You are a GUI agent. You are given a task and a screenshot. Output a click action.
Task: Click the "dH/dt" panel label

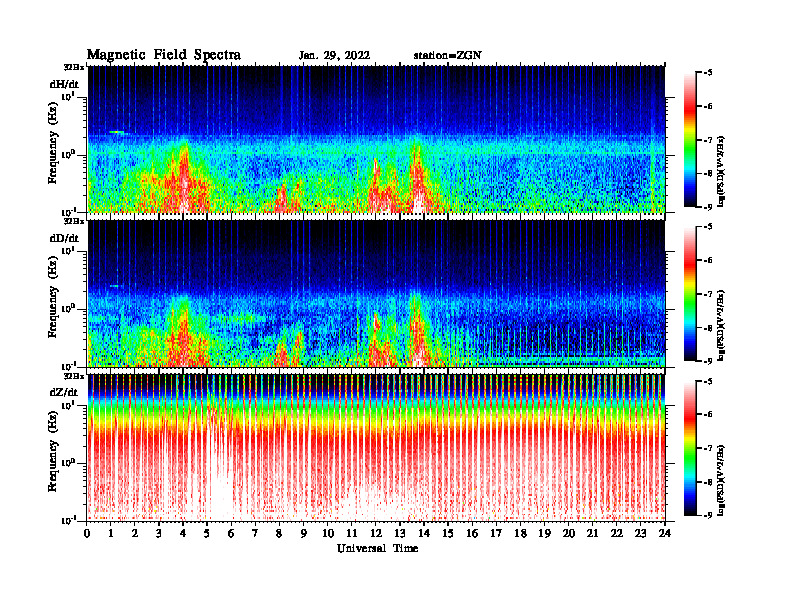pos(64,84)
